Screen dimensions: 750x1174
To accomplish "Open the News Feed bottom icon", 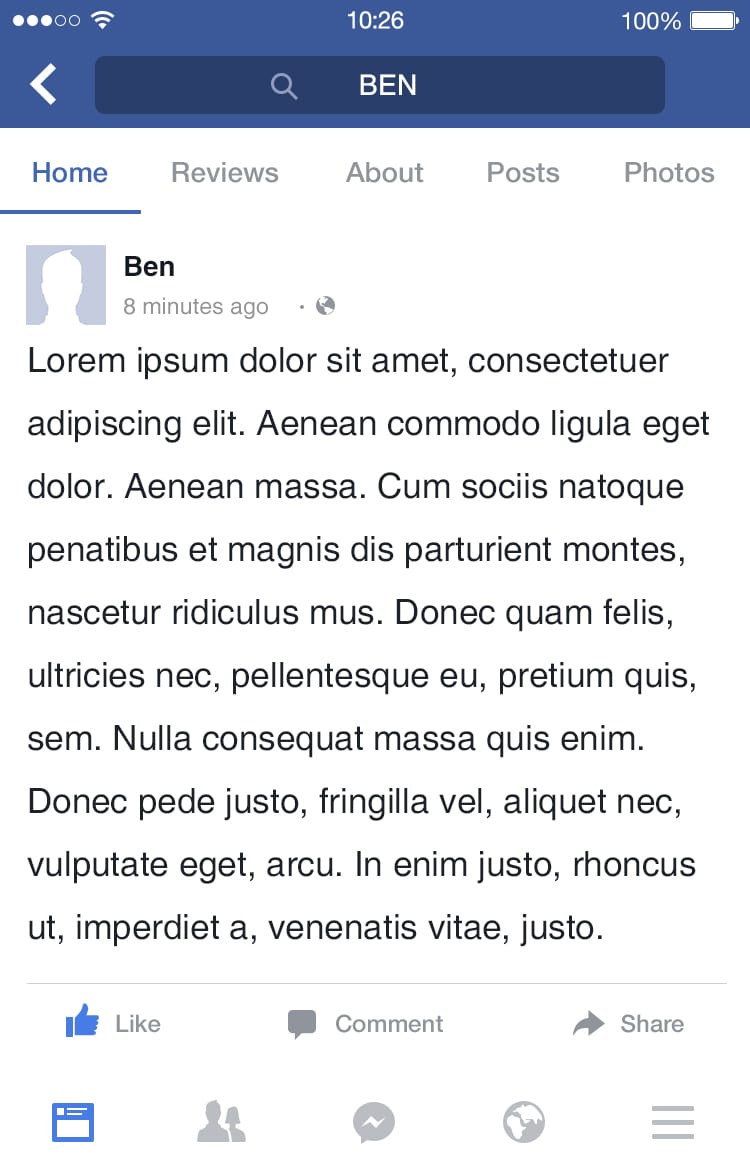I will tap(73, 1122).
